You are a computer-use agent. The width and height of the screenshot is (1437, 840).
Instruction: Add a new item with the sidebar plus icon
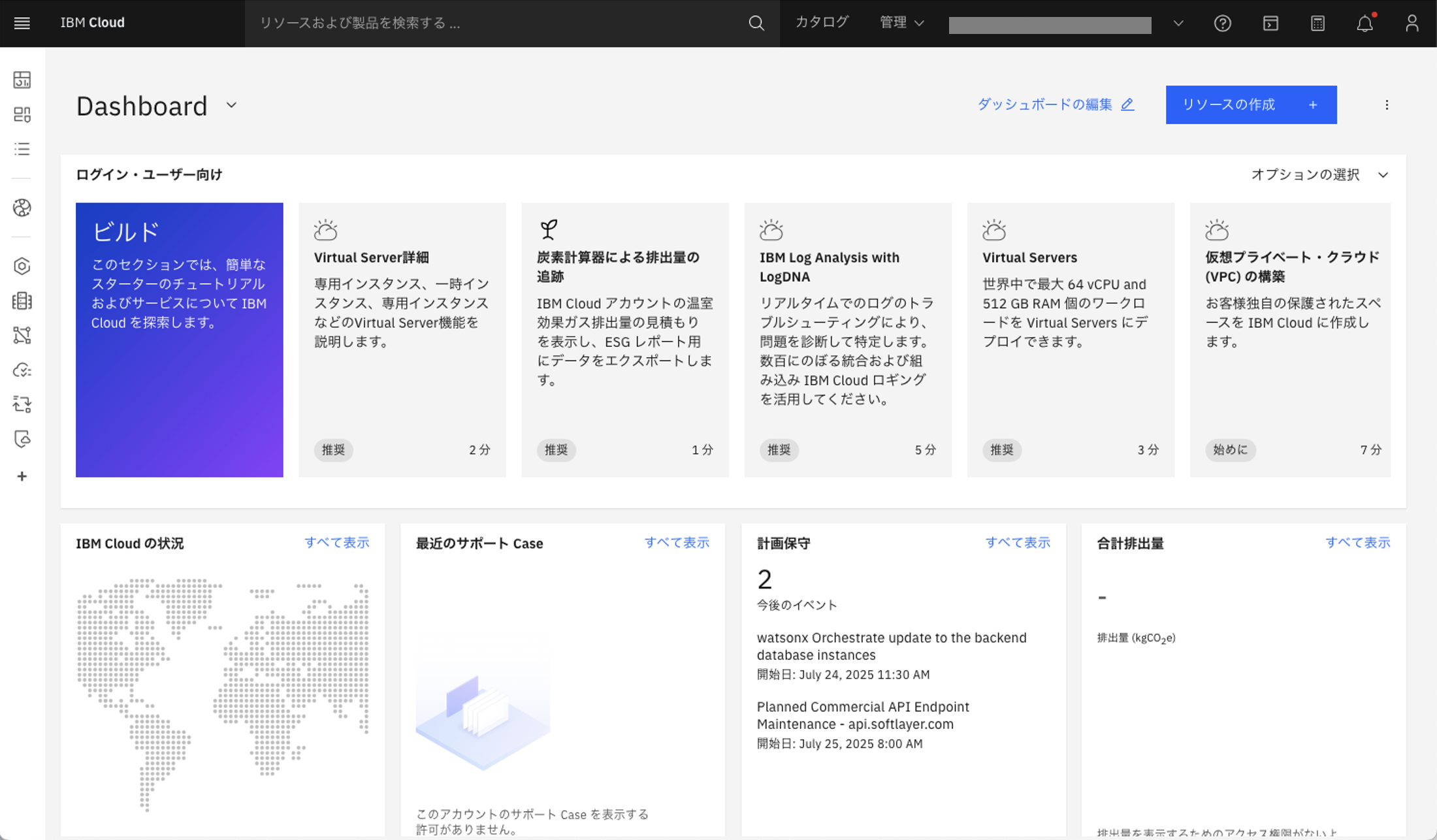point(22,476)
